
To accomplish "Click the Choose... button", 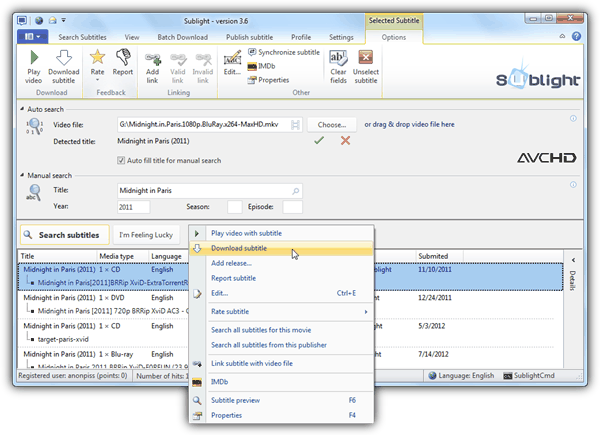I will pyautogui.click(x=332, y=125).
